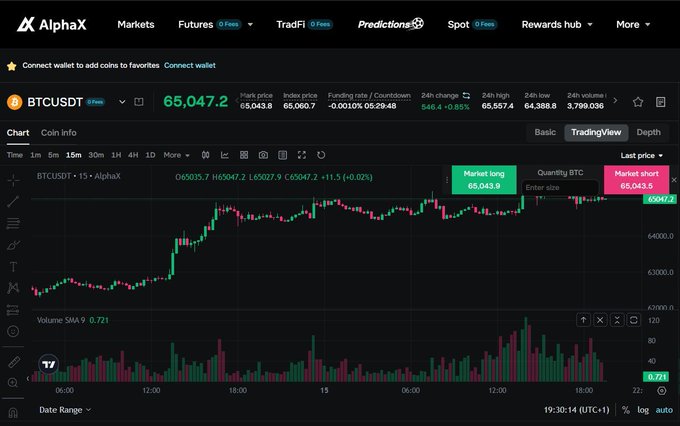
Task: Open the forecasting and measurement tools
Action: (13, 310)
